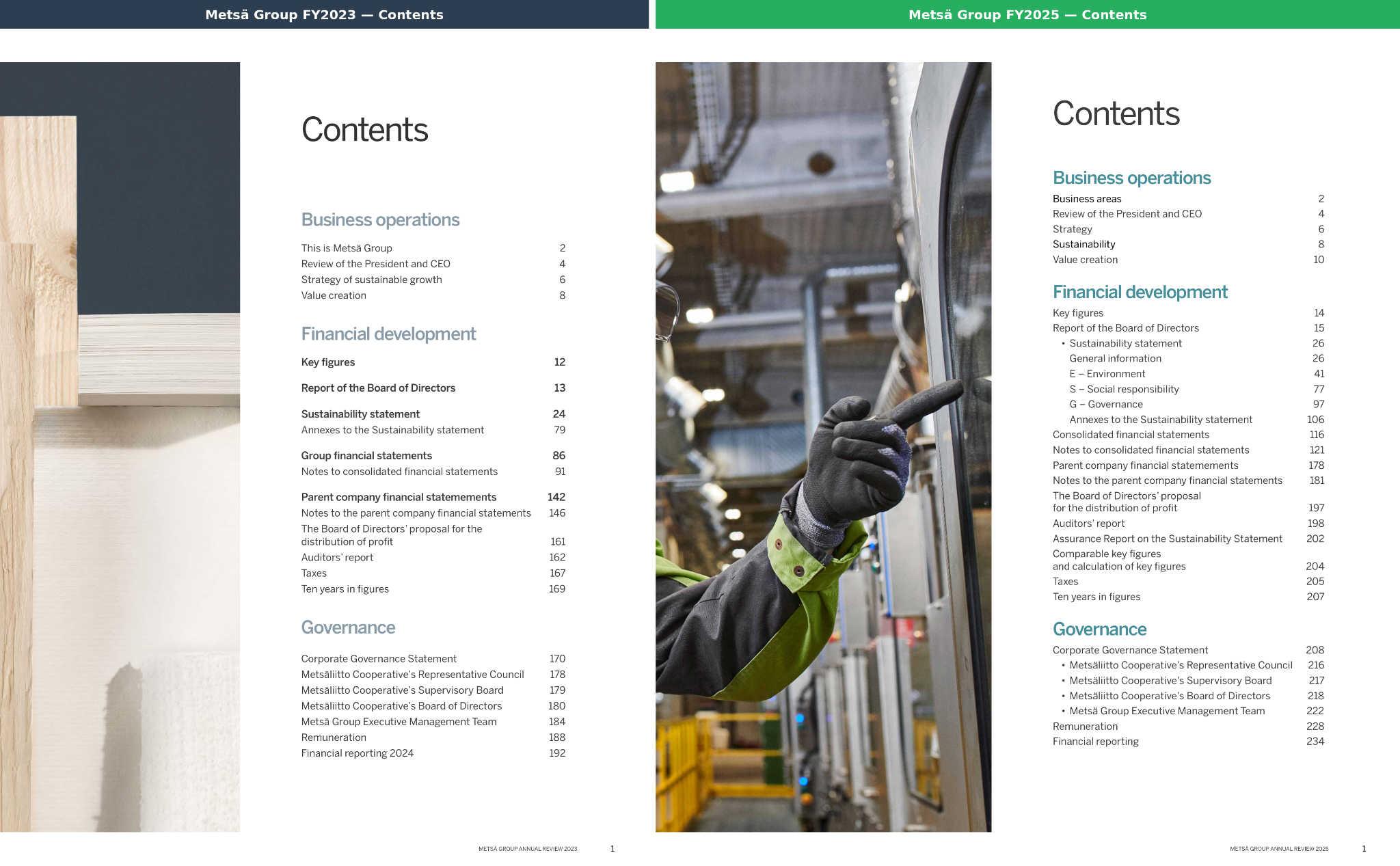
Task: Select 'Group financial statements' in FY2023 contents
Action: point(366,456)
